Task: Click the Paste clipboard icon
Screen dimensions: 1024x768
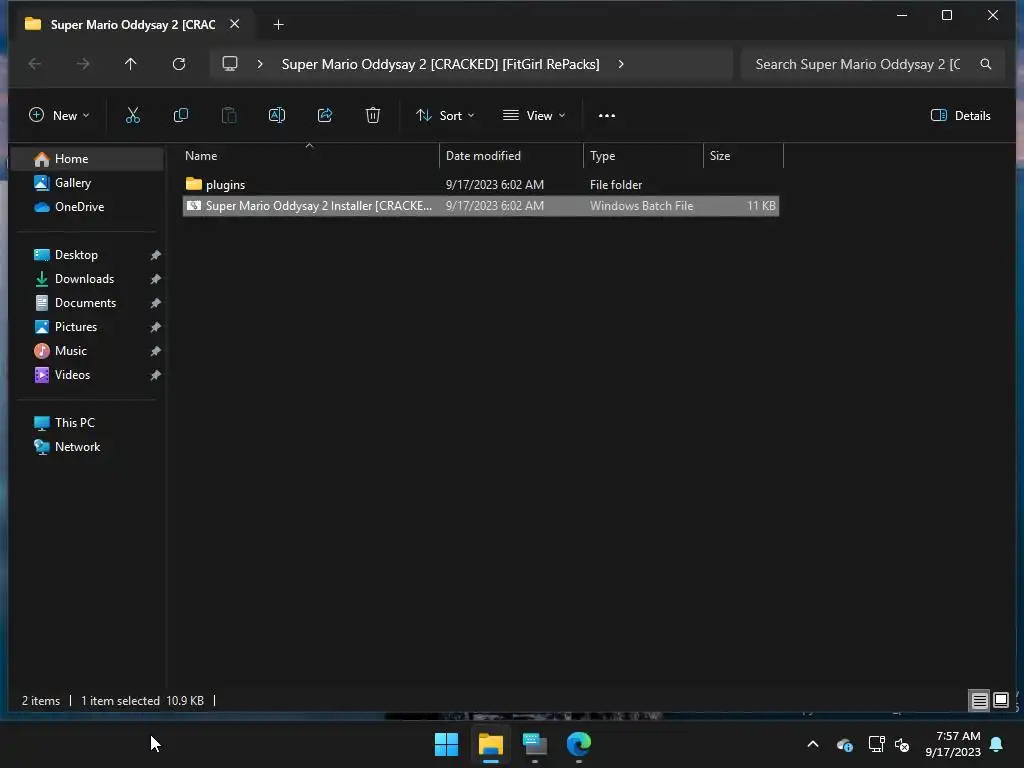Action: [x=229, y=116]
